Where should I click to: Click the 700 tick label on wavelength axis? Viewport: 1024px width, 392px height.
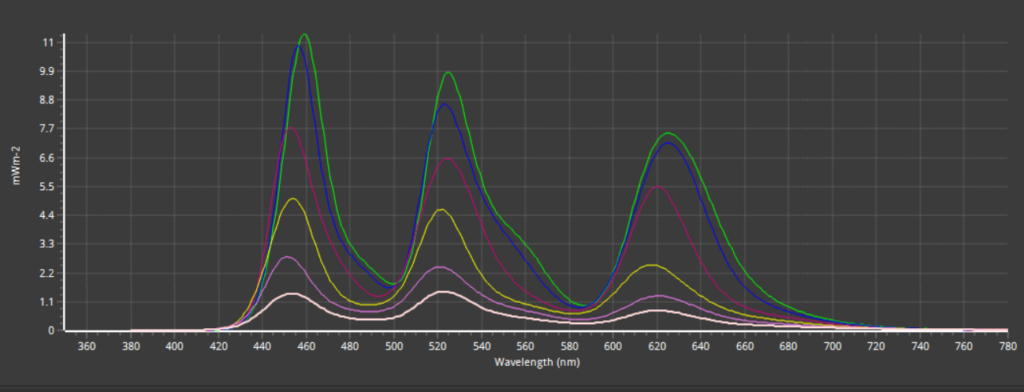pyautogui.click(x=832, y=346)
